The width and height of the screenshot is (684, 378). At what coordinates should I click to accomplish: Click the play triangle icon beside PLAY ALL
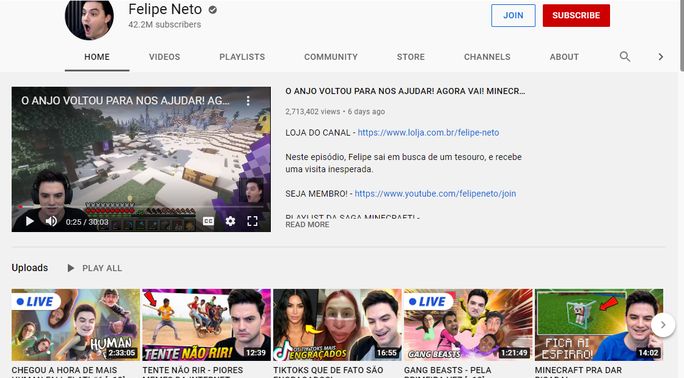click(x=71, y=268)
